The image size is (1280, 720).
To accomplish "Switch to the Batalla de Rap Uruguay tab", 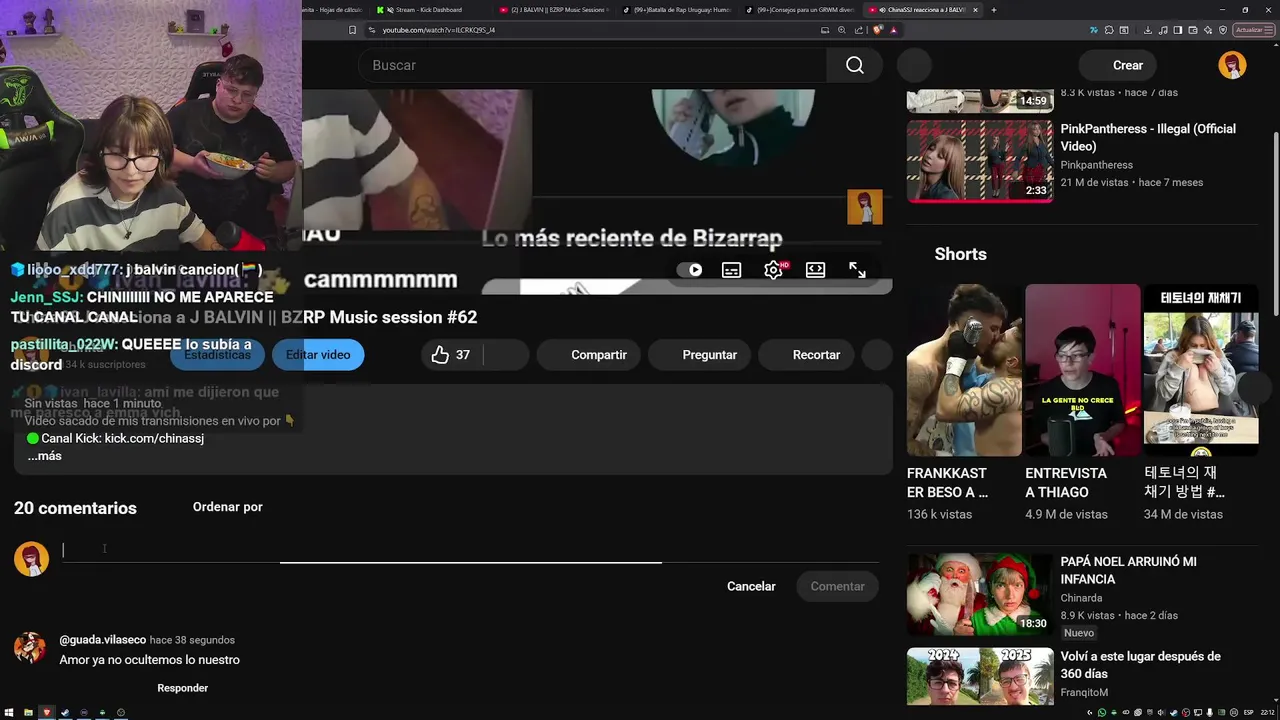I will point(678,10).
